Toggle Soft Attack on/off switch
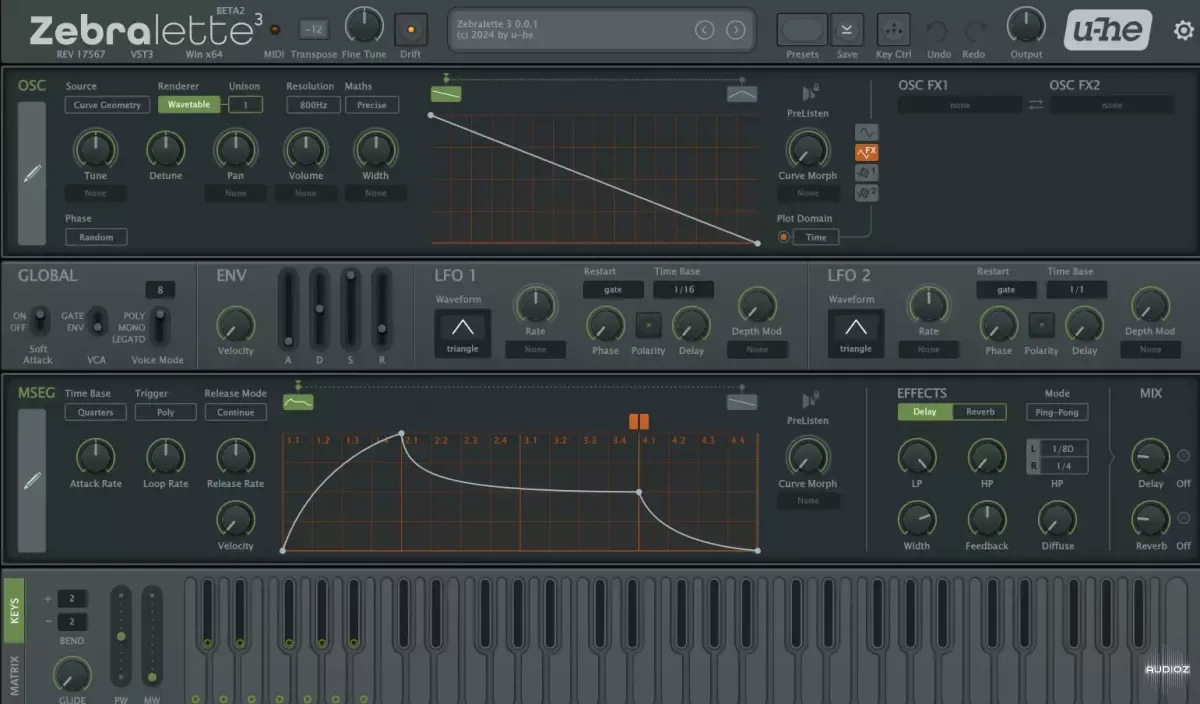This screenshot has width=1200, height=704. pyautogui.click(x=38, y=322)
